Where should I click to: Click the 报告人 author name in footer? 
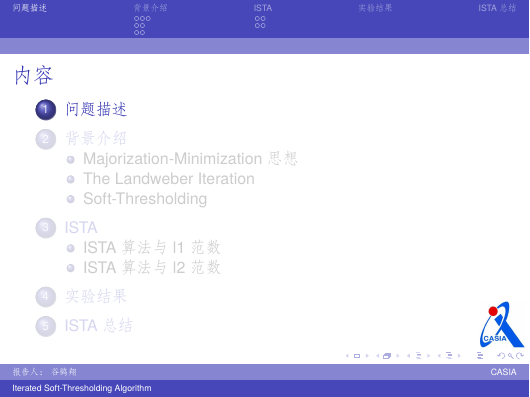click(45, 372)
